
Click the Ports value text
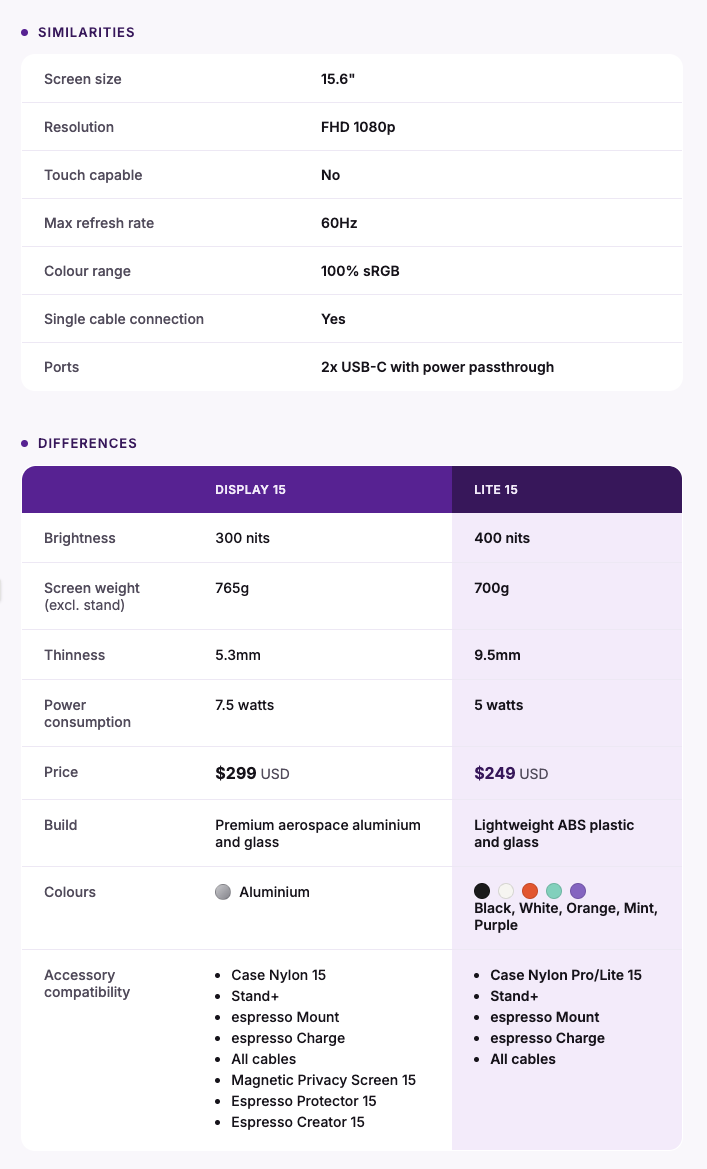pos(438,367)
